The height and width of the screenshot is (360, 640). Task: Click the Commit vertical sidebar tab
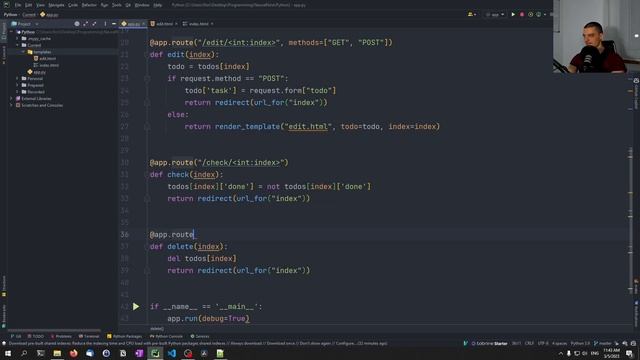click(x=4, y=55)
